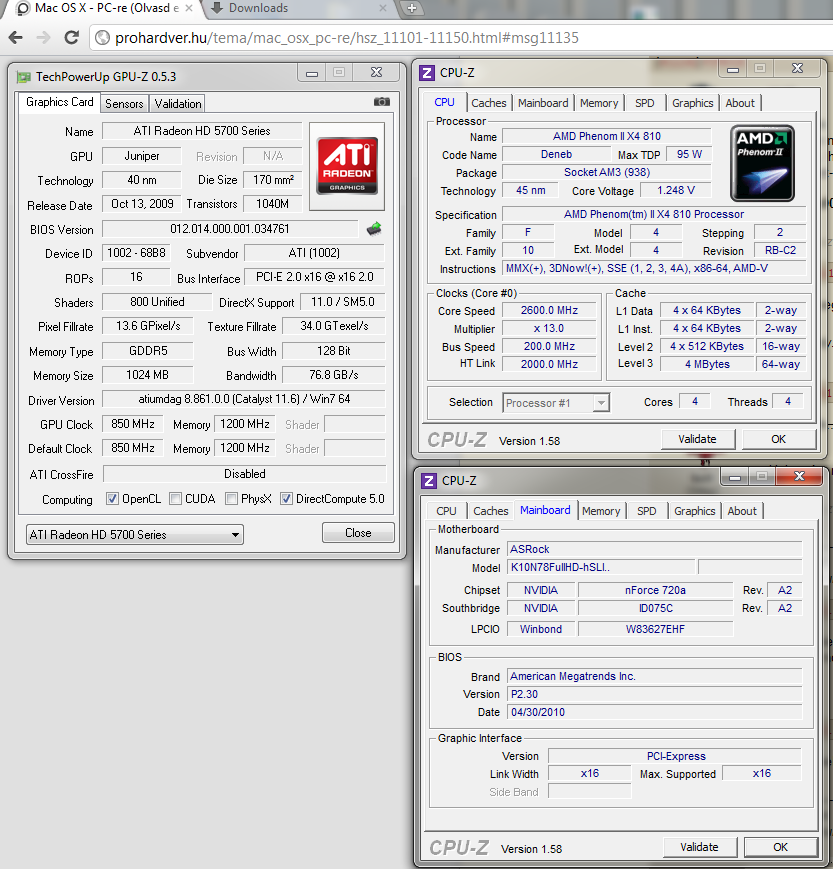
Task: Open About tab in lower CPU-Z window
Action: tap(742, 511)
